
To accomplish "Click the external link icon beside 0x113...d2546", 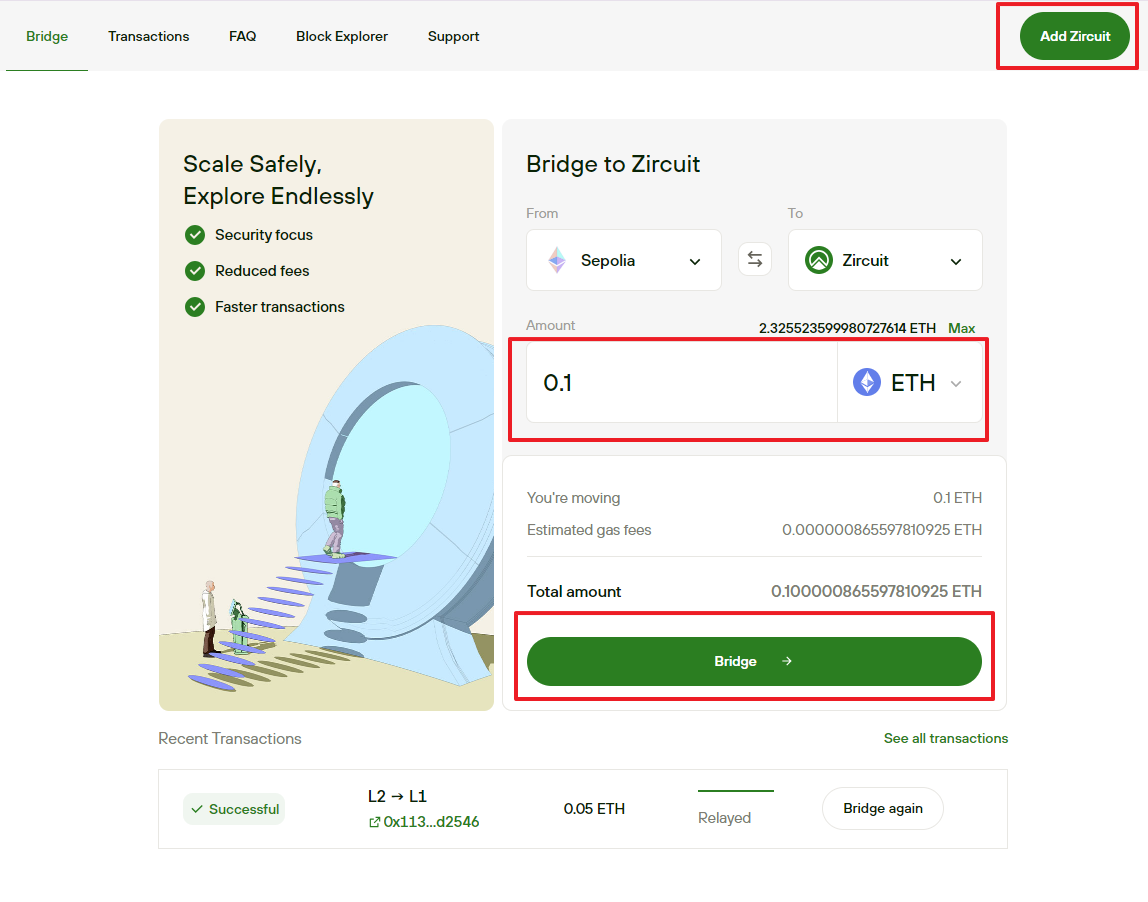I will pyautogui.click(x=374, y=822).
